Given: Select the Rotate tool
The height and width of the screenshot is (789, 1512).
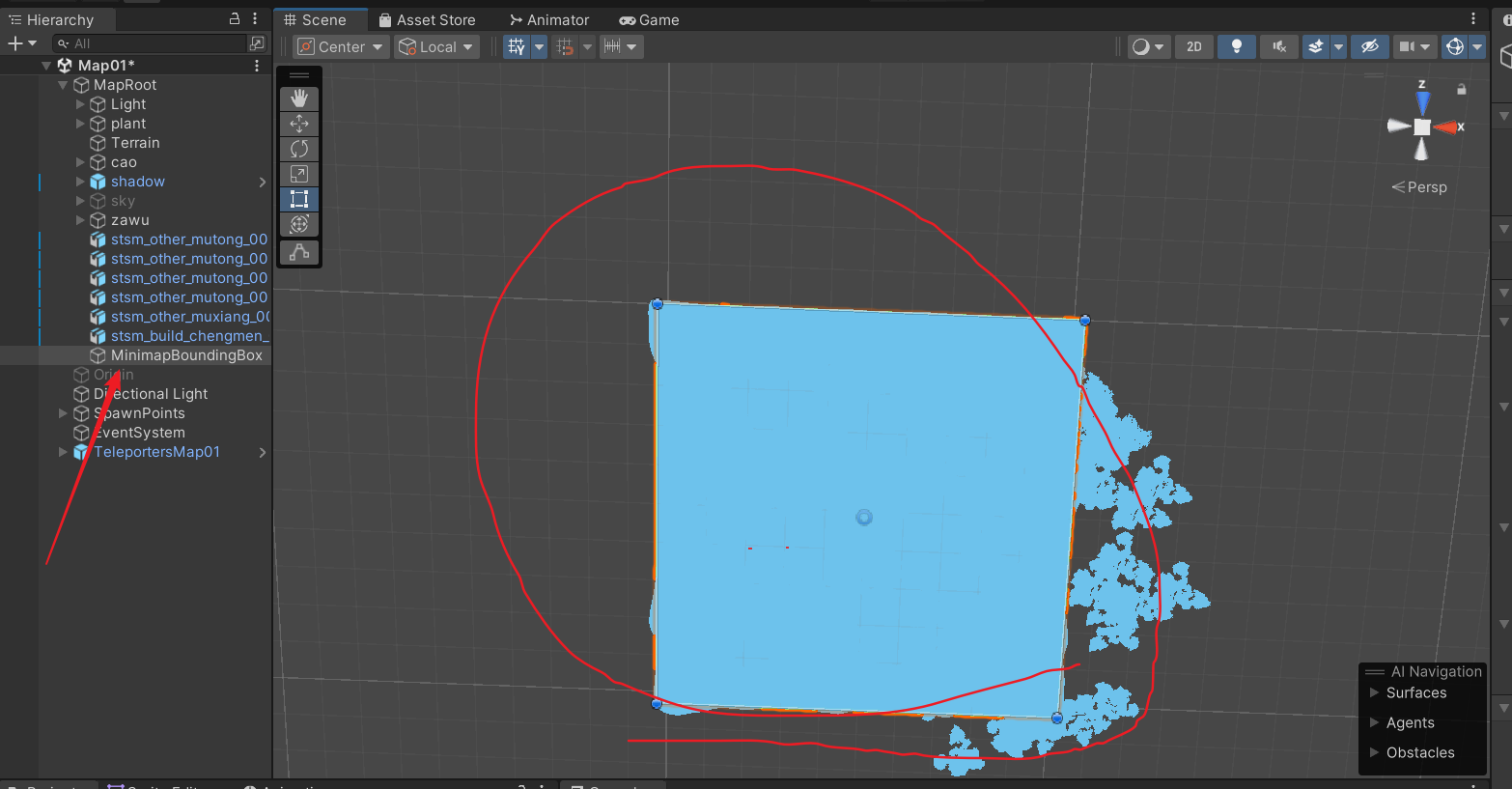Looking at the screenshot, I should click(299, 149).
